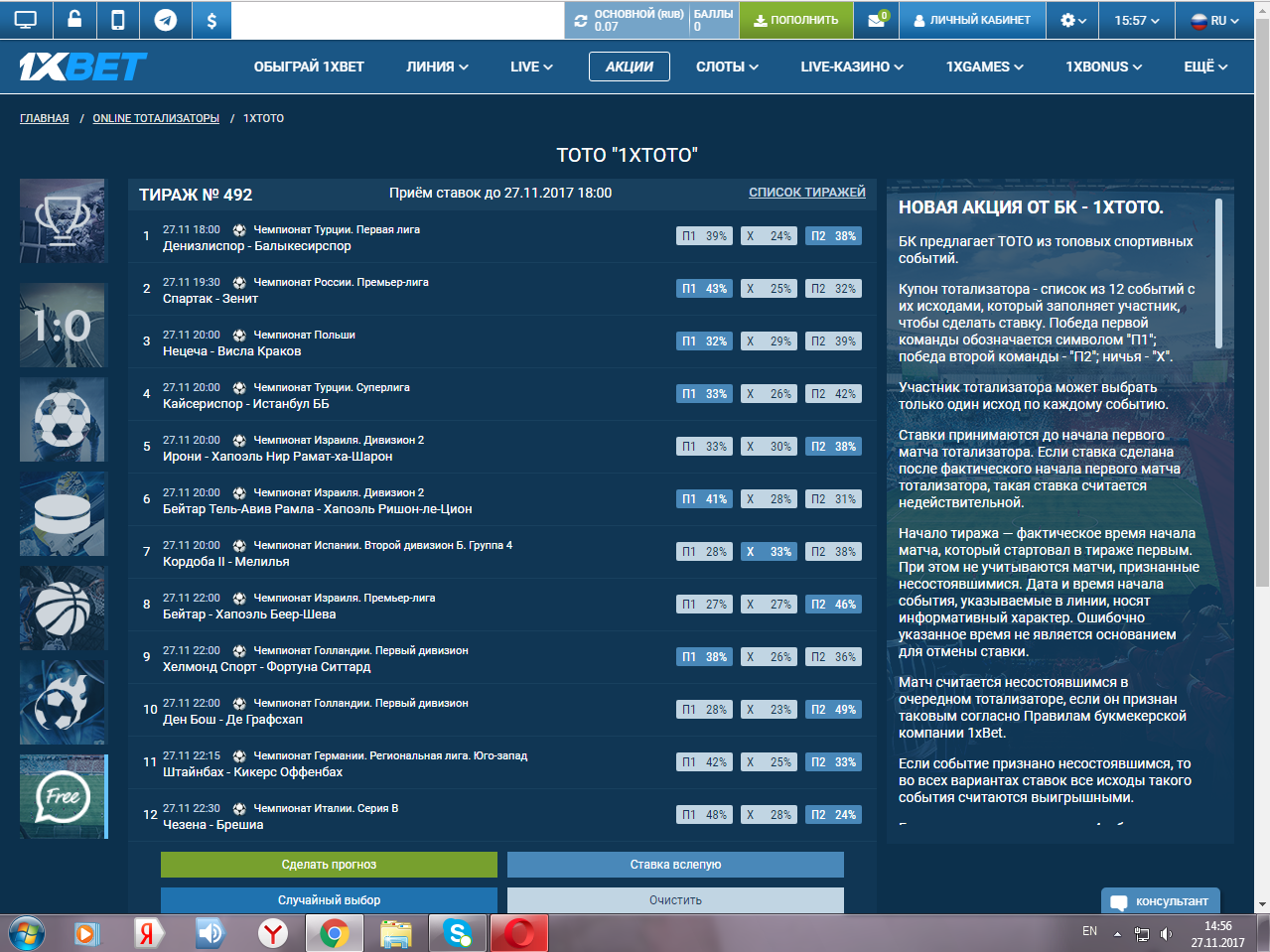Open the Free toto sidebar icon
Screen dimensions: 1270x952
click(63, 796)
